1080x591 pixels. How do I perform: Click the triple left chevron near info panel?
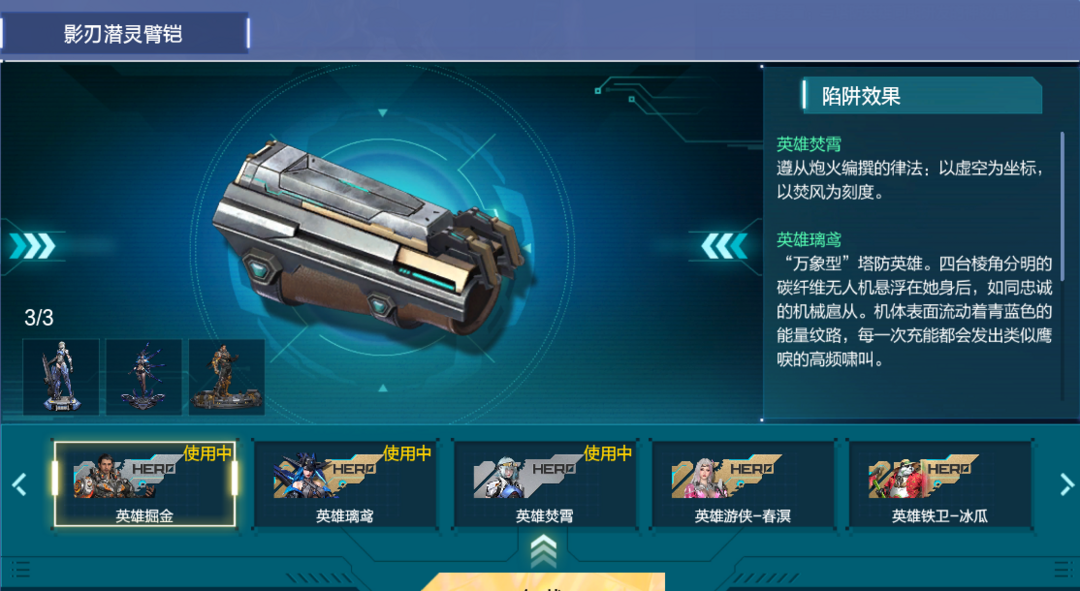724,246
